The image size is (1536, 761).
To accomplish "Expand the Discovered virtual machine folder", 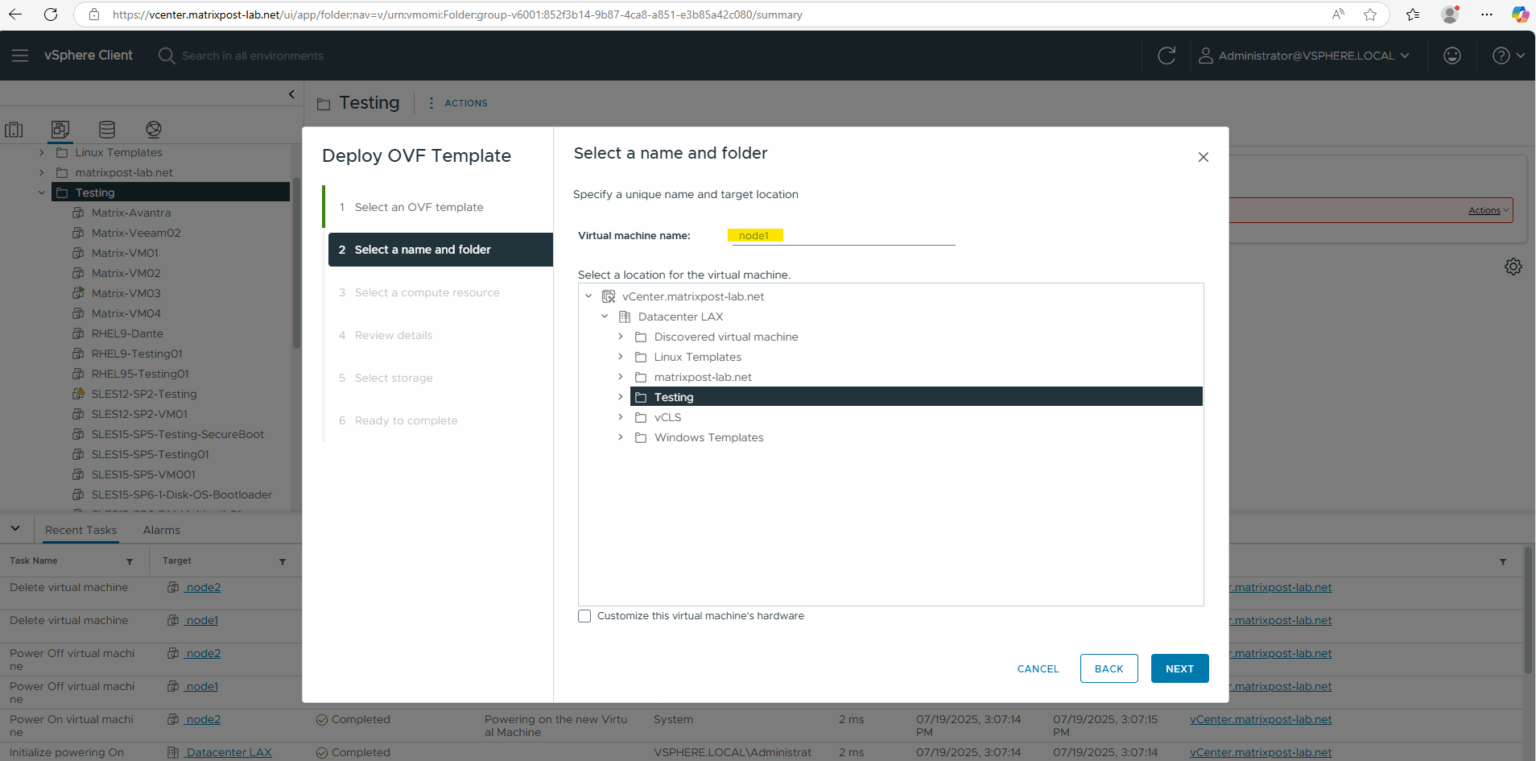I will 620,337.
